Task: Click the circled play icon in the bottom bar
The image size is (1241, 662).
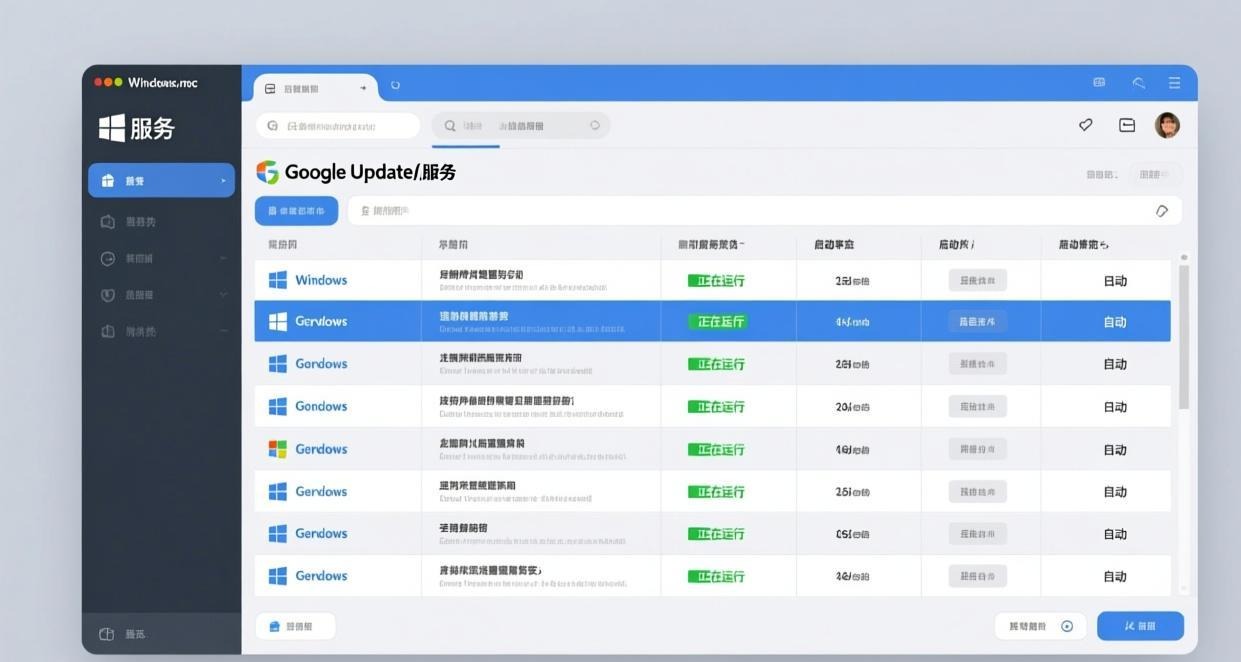Action: coord(1067,626)
